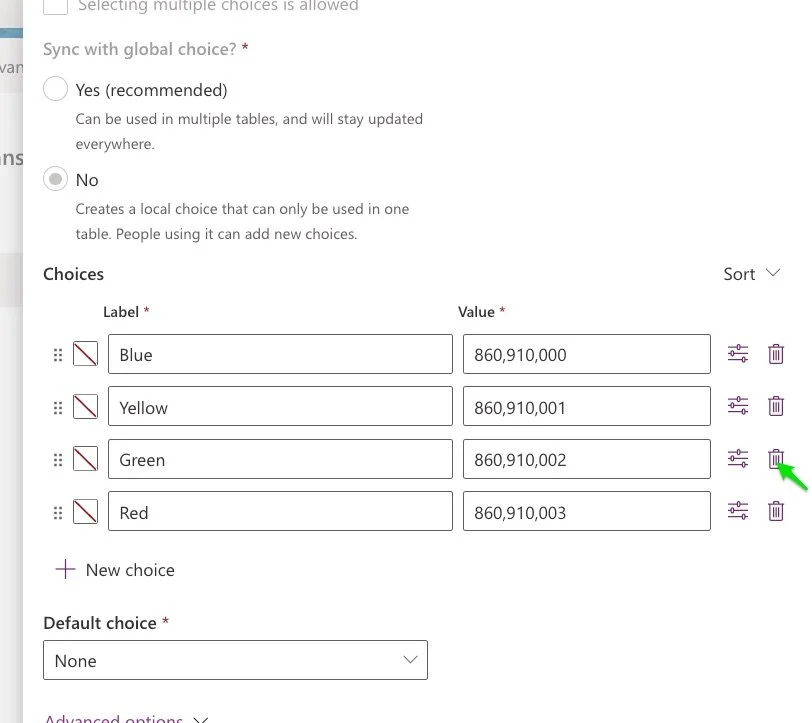The height and width of the screenshot is (723, 812).
Task: Click the Choices section heading
Action: [x=74, y=274]
